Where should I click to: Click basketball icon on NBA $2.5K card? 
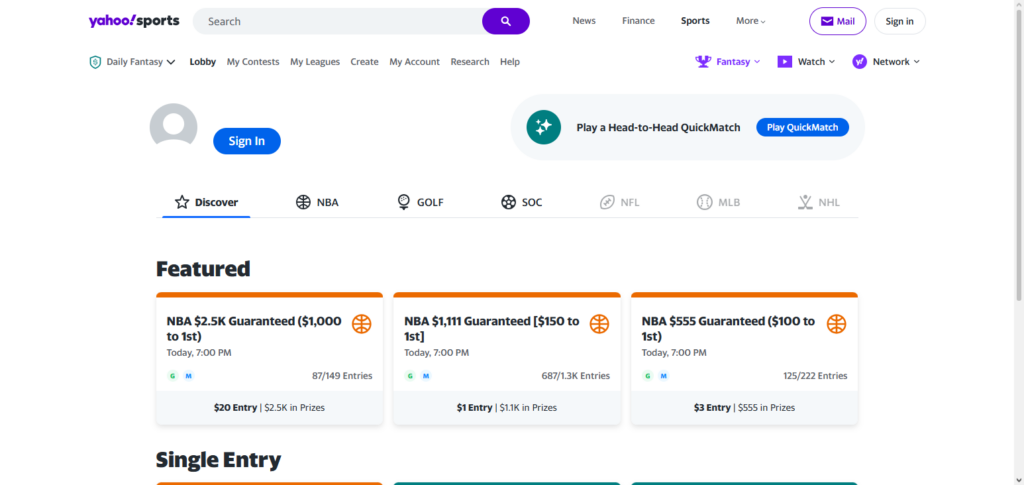pyautogui.click(x=362, y=324)
